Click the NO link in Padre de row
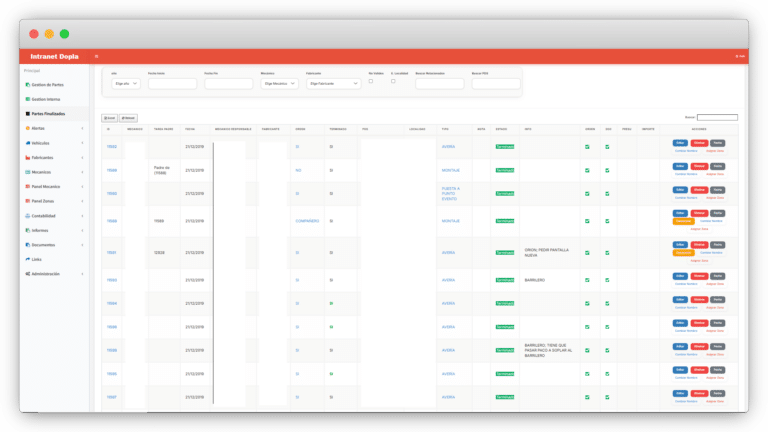This screenshot has width=768, height=432. coord(298,170)
